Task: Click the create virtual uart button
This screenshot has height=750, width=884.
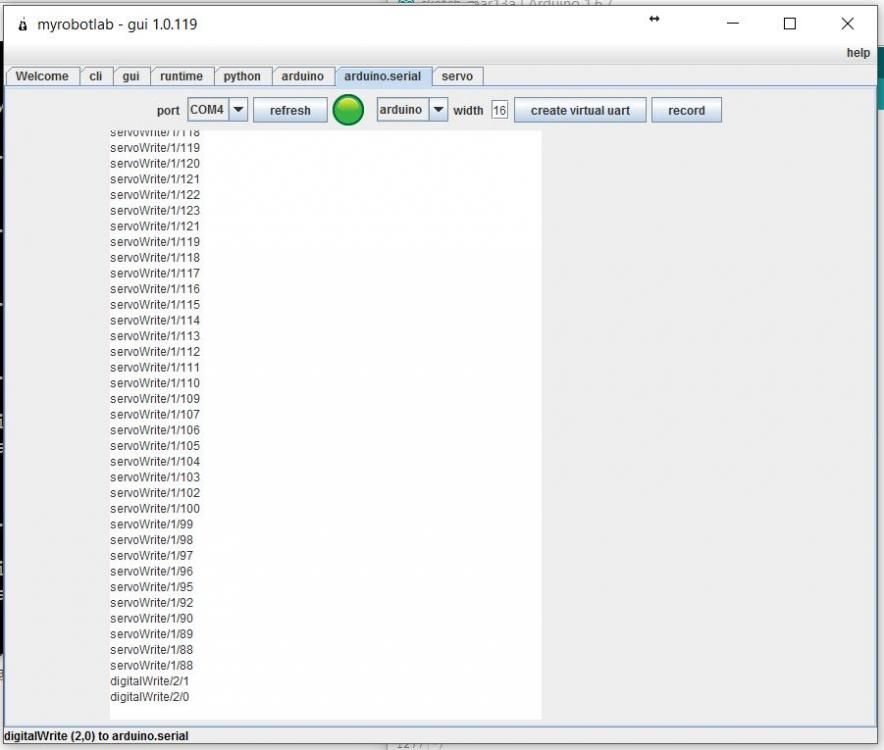Action: coord(580,110)
